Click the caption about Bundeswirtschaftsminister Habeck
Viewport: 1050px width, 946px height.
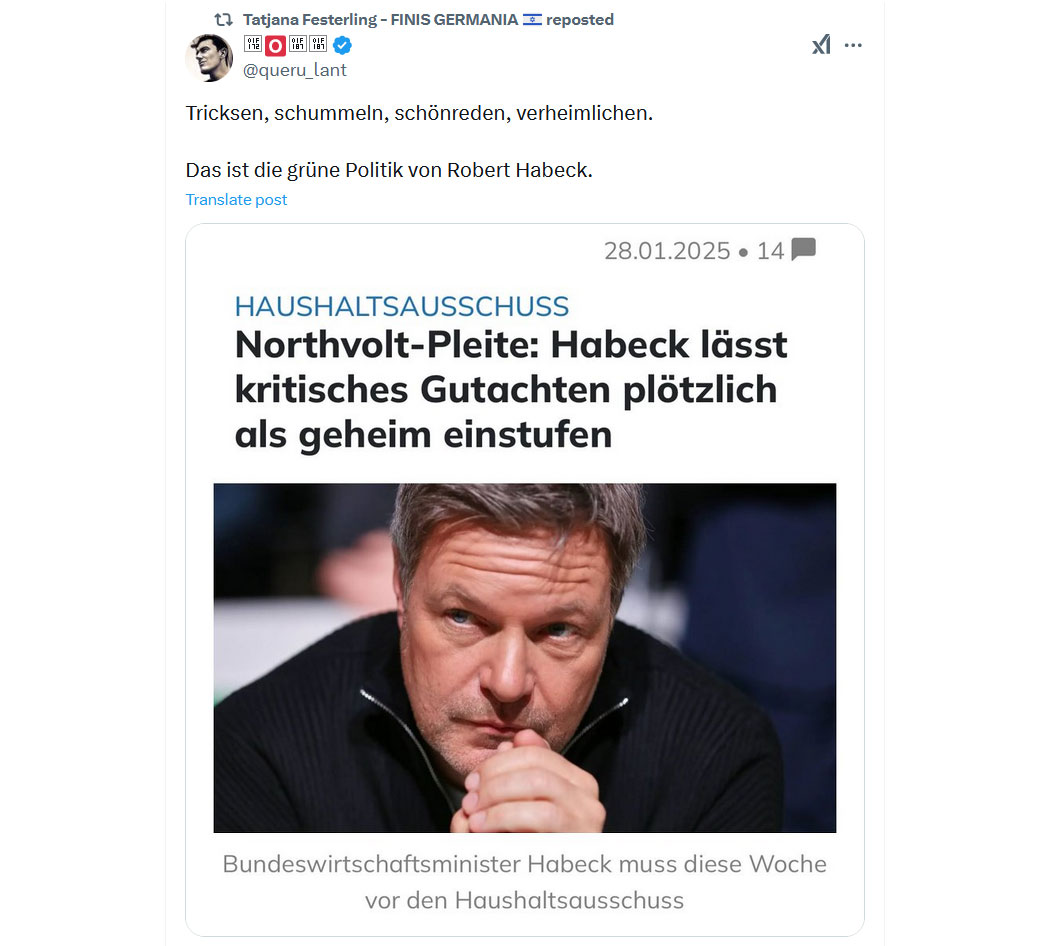point(524,882)
